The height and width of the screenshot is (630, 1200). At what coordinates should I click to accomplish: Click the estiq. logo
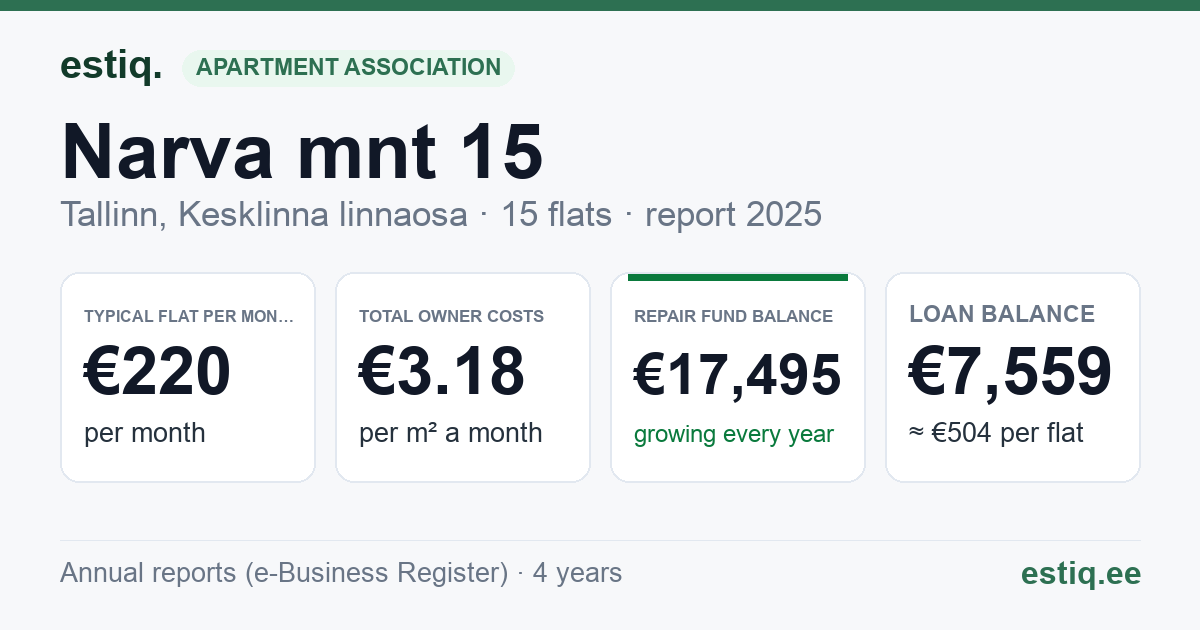pyautogui.click(x=111, y=66)
